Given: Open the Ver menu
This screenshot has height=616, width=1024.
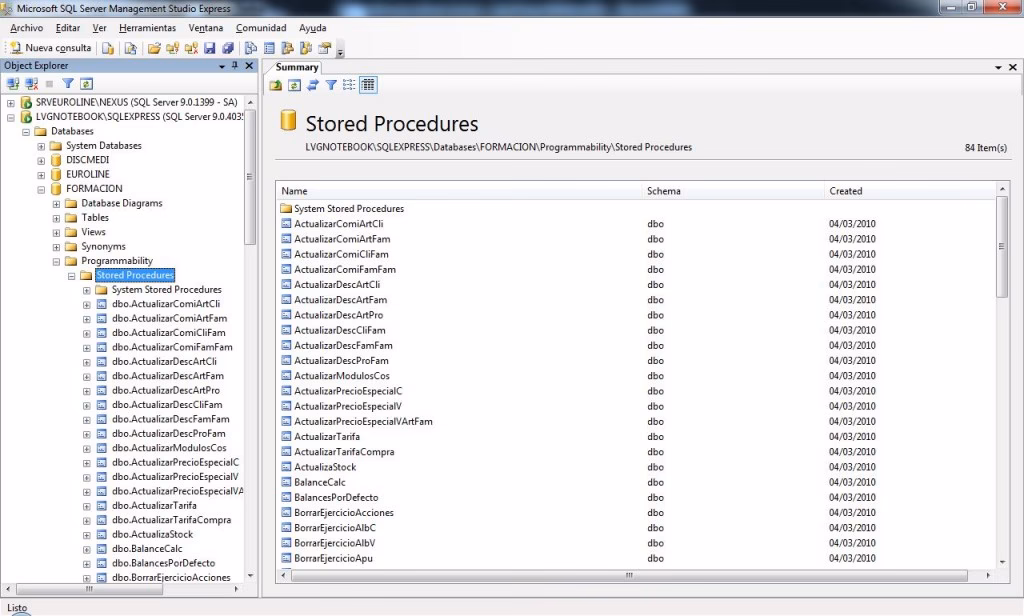Looking at the screenshot, I should click(x=99, y=28).
